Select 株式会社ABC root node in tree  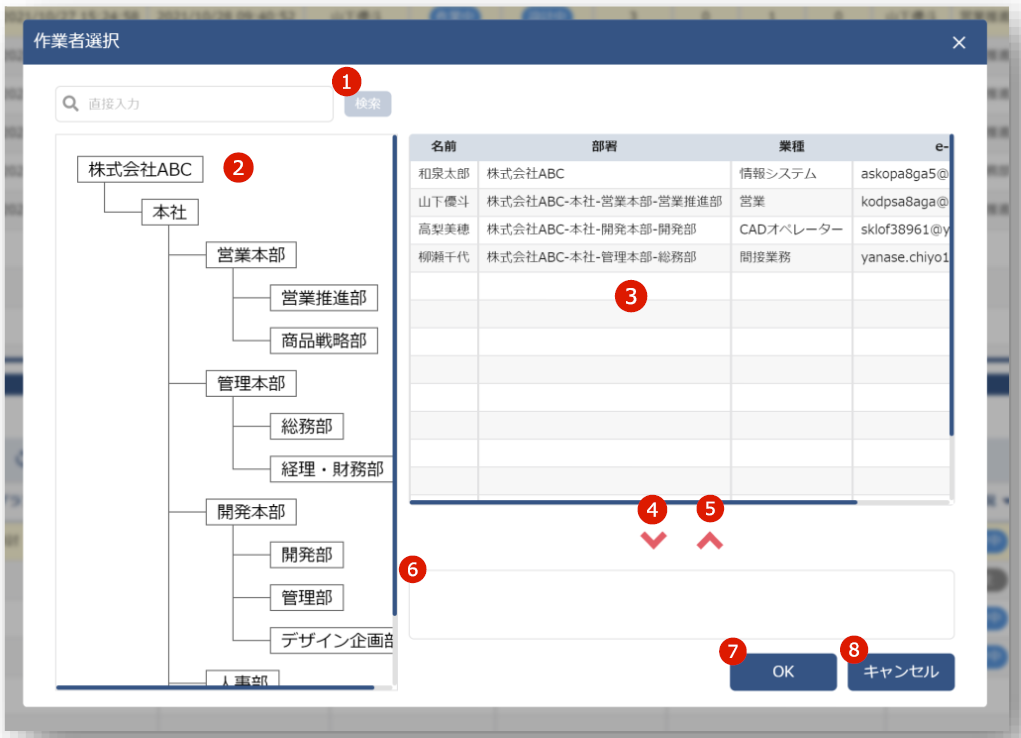coord(140,169)
